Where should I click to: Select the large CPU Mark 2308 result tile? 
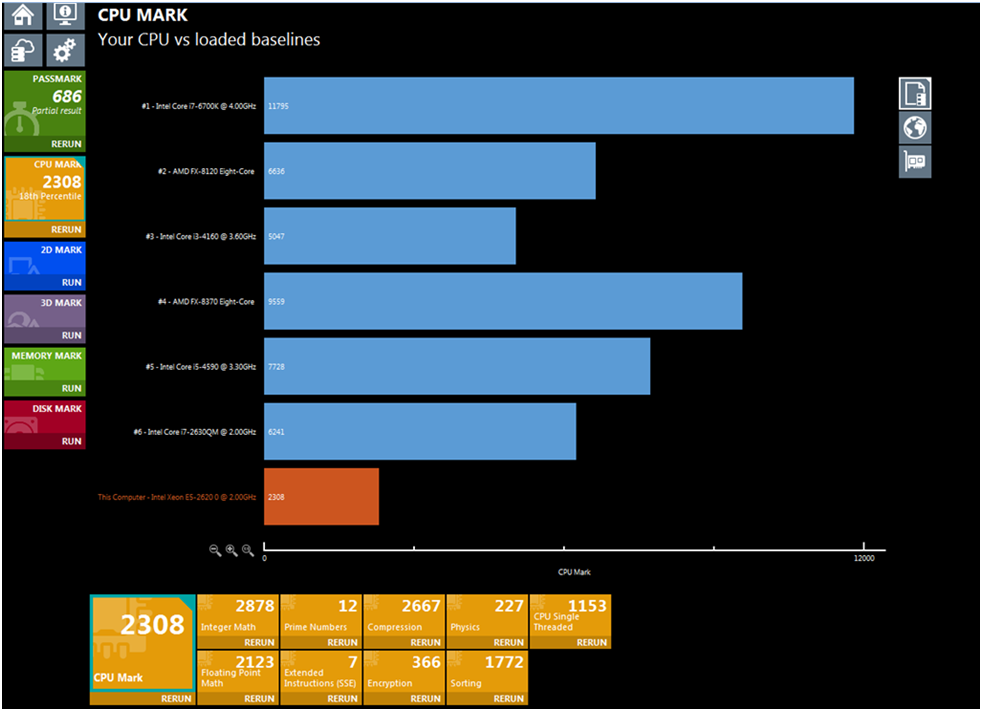click(x=142, y=643)
